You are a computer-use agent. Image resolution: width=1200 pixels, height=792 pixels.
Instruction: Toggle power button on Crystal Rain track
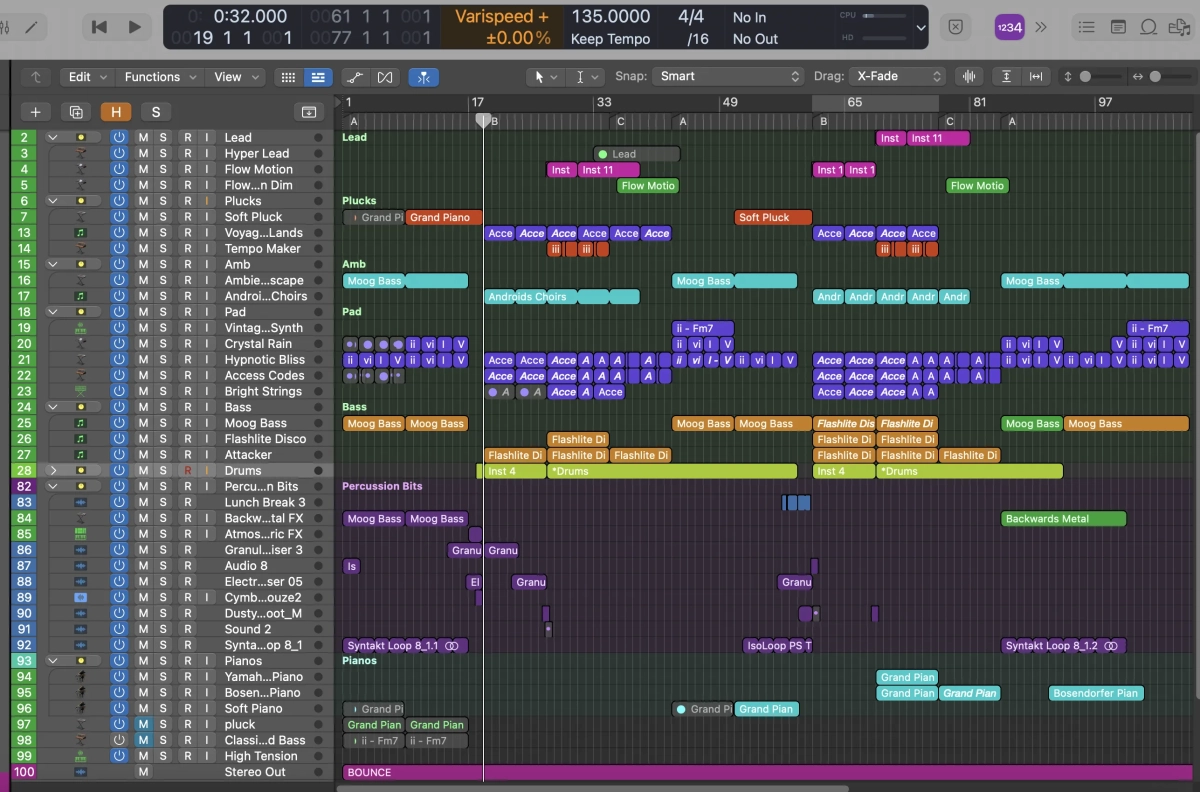(x=119, y=344)
